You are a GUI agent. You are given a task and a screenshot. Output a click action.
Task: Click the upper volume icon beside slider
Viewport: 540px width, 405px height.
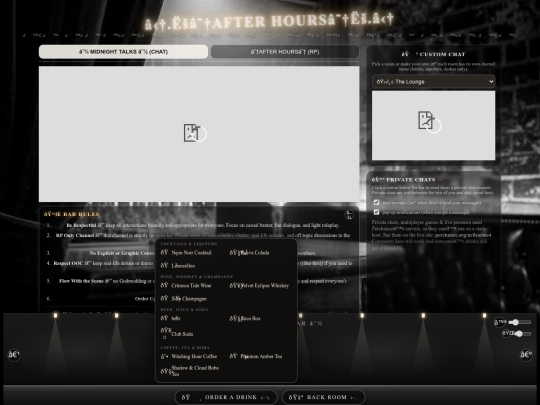pyautogui.click(x=500, y=322)
